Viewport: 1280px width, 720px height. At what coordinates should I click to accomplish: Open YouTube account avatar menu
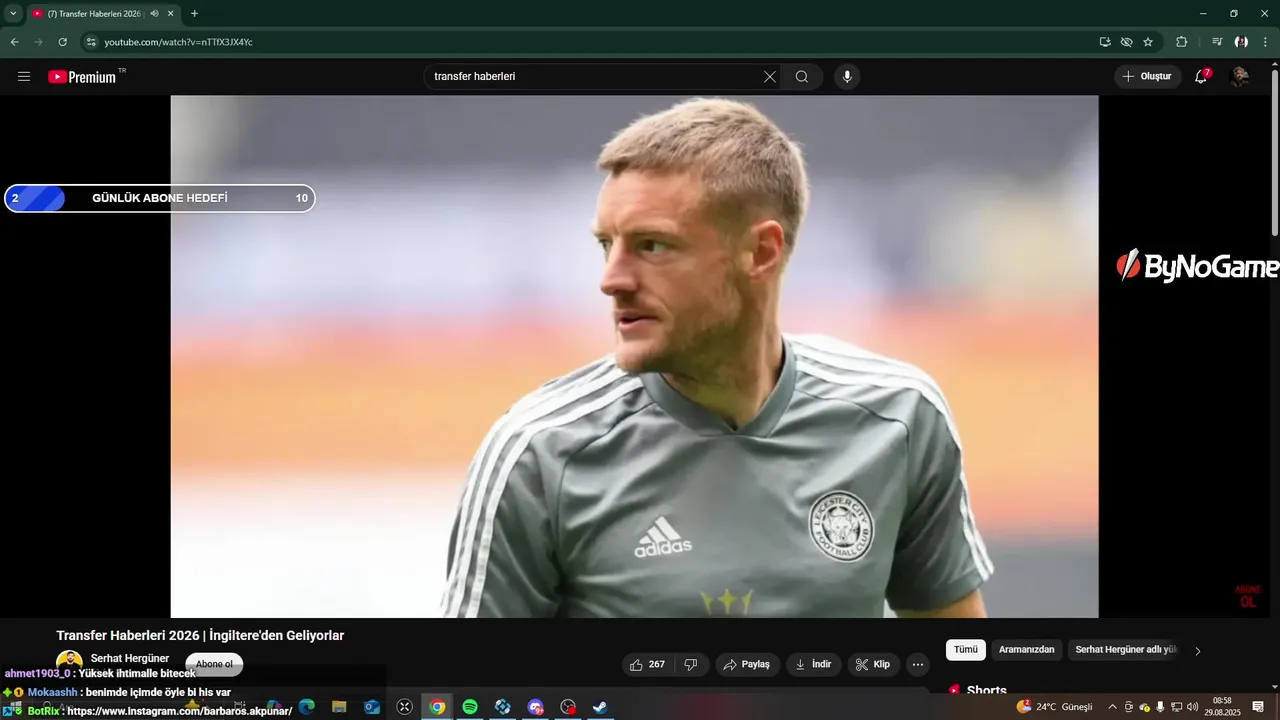click(x=1239, y=76)
